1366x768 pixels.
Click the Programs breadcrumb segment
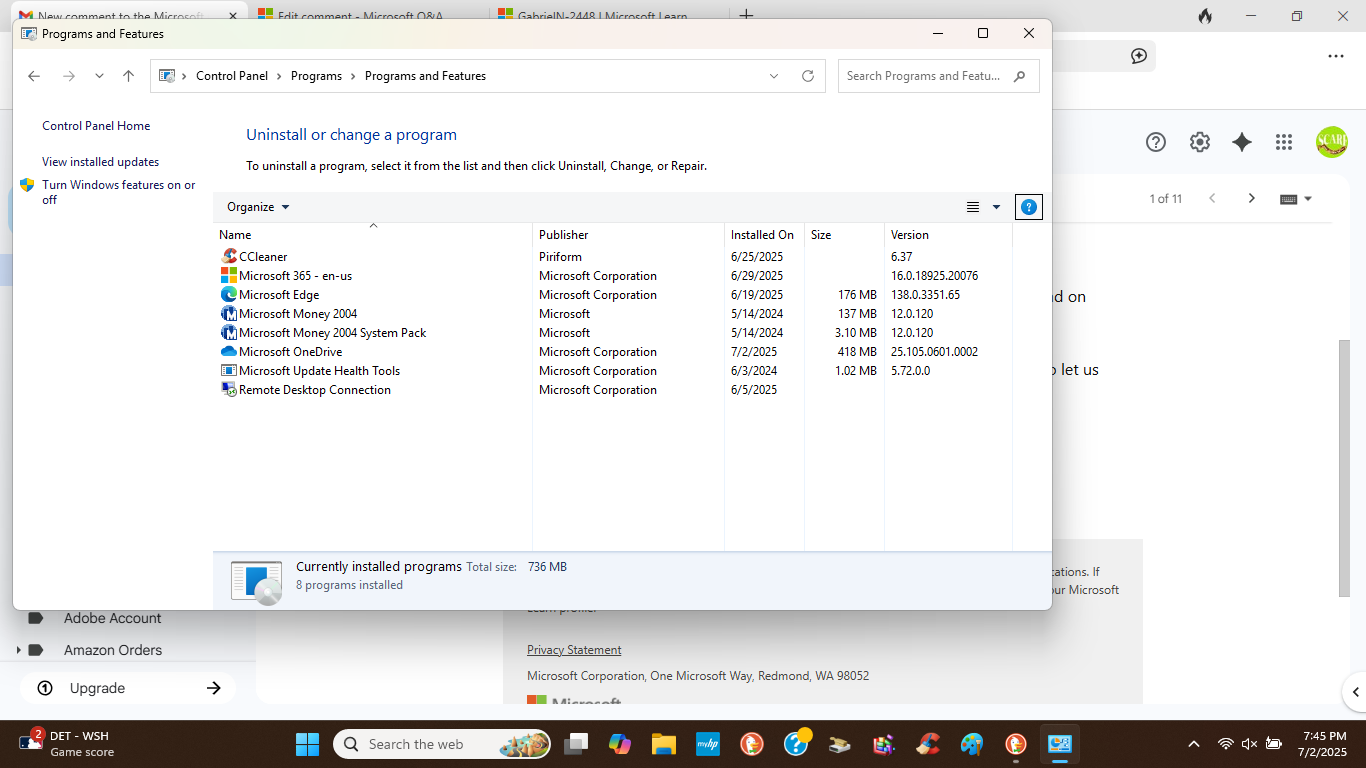coord(316,76)
